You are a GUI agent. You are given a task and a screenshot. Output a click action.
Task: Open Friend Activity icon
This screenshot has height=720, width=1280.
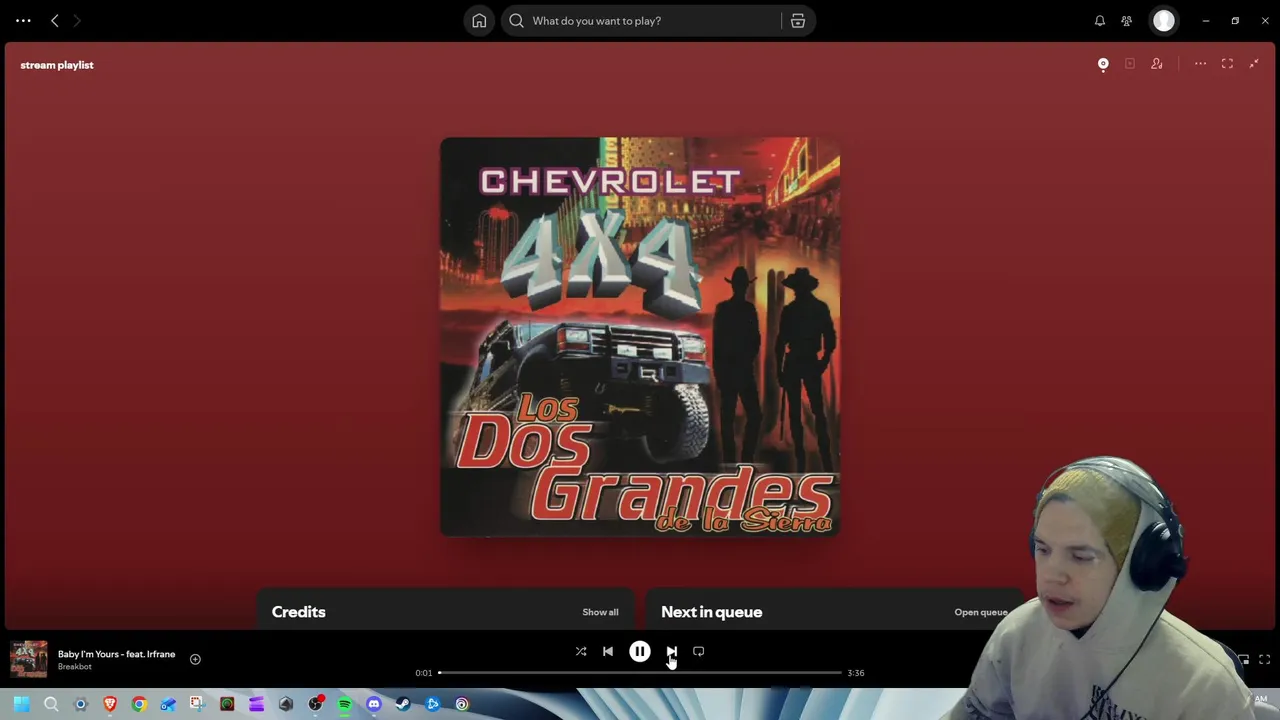click(1127, 20)
